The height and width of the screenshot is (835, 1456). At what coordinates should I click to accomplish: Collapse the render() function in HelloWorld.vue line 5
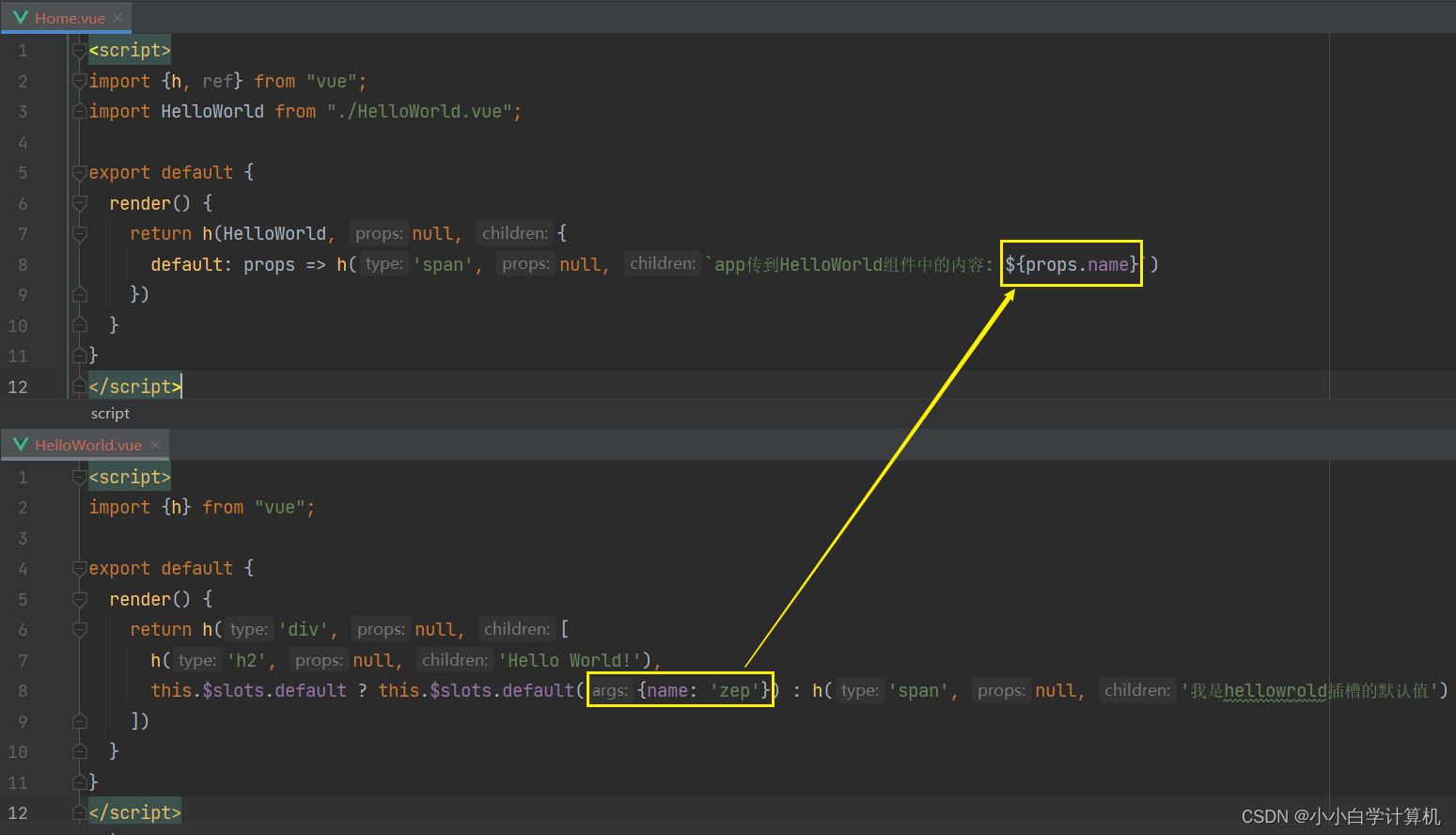(x=80, y=599)
